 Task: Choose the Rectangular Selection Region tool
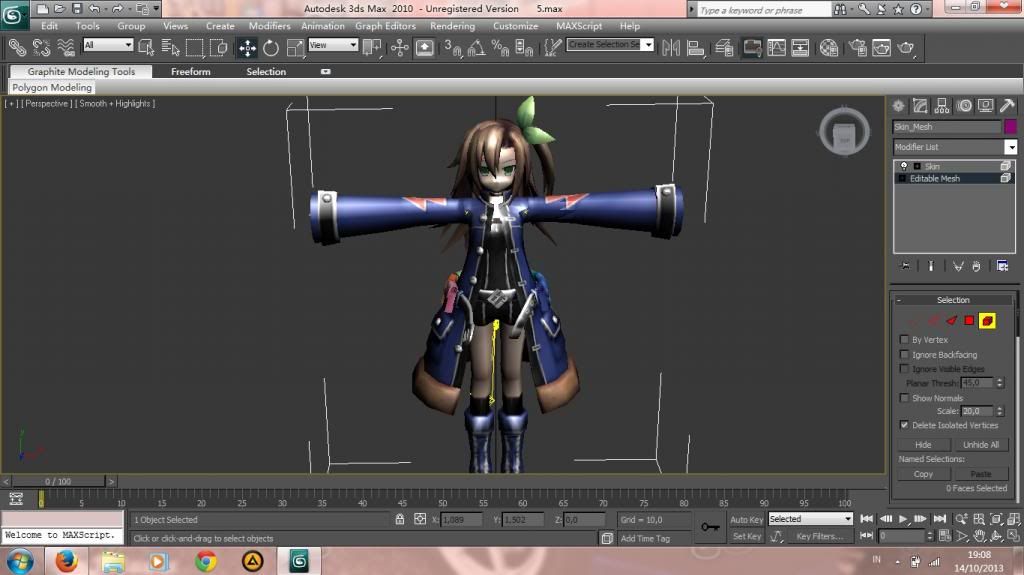coord(194,48)
